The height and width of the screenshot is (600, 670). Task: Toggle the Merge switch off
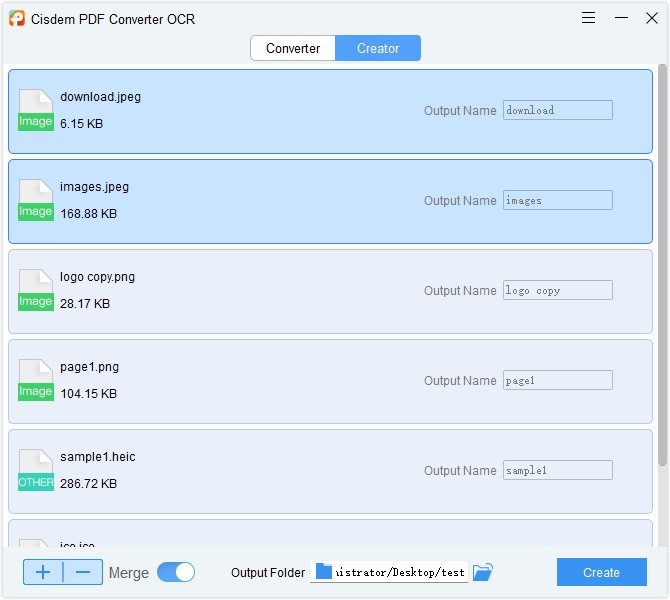[x=176, y=572]
